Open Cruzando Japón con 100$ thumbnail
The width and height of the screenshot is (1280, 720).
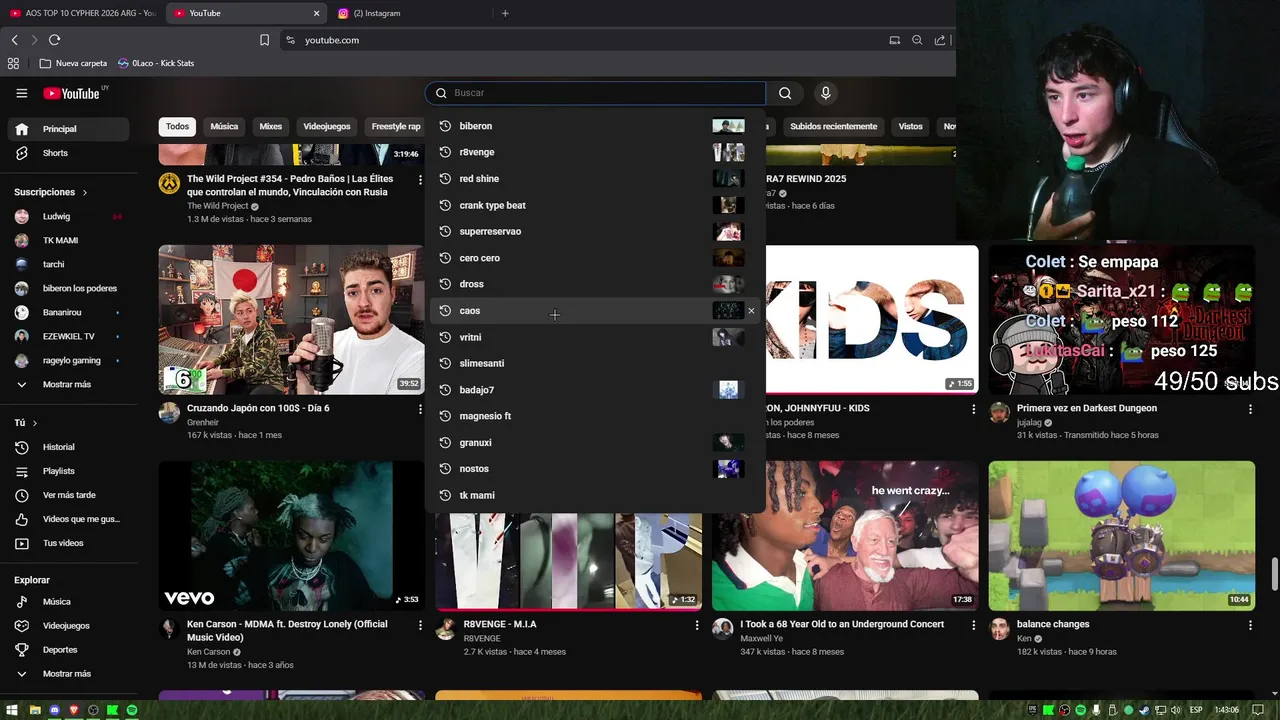click(291, 320)
